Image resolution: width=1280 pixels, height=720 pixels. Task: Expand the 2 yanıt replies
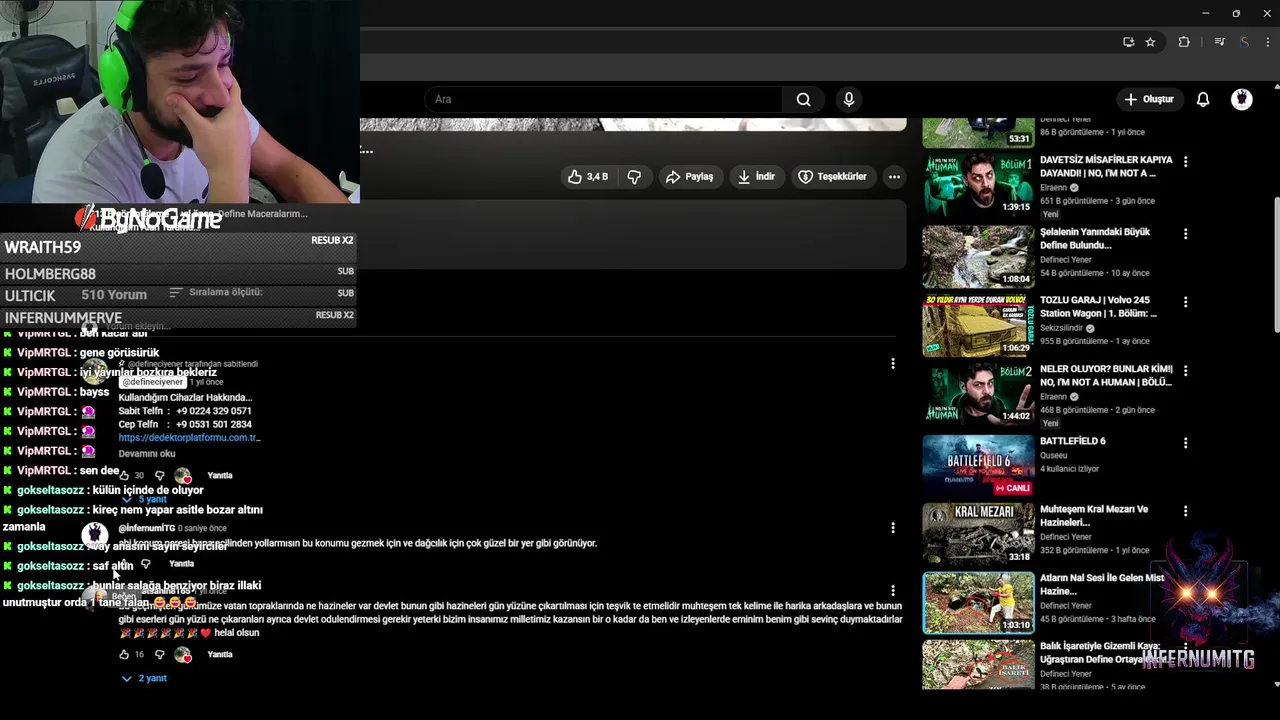tap(144, 678)
